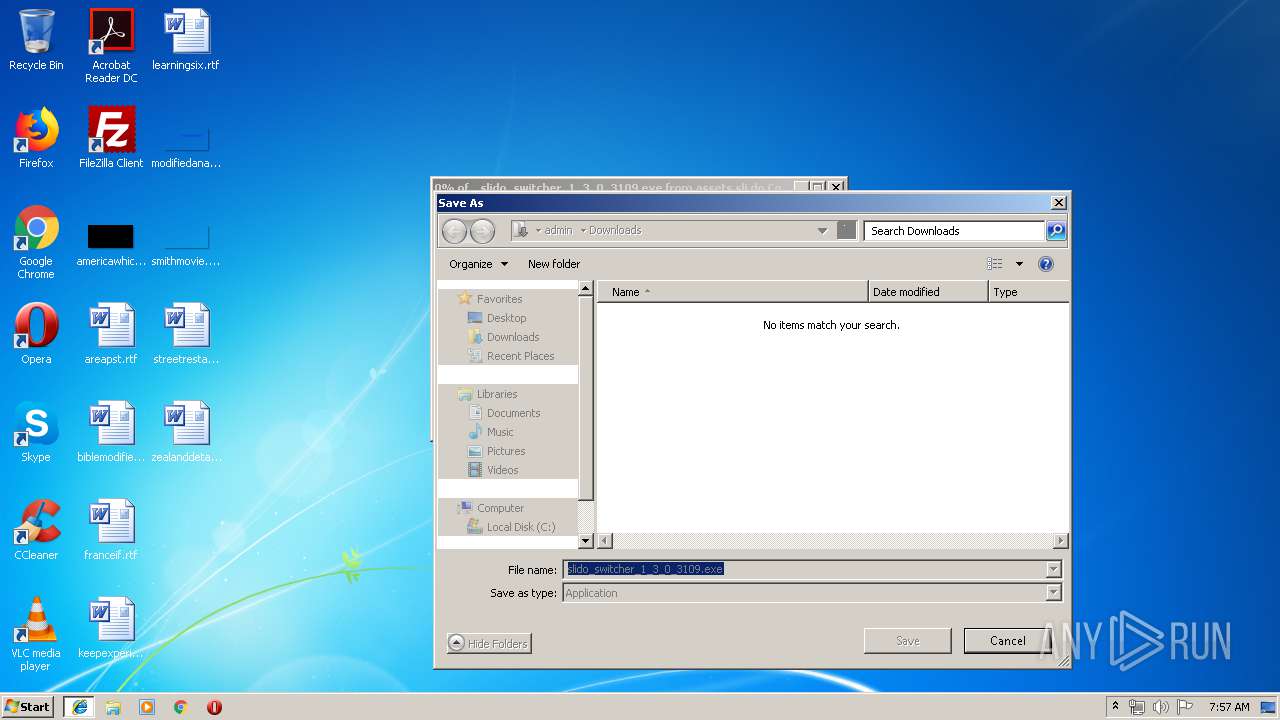The width and height of the screenshot is (1280, 720).
Task: Launch CCleaner from the desktop
Action: pos(36,530)
